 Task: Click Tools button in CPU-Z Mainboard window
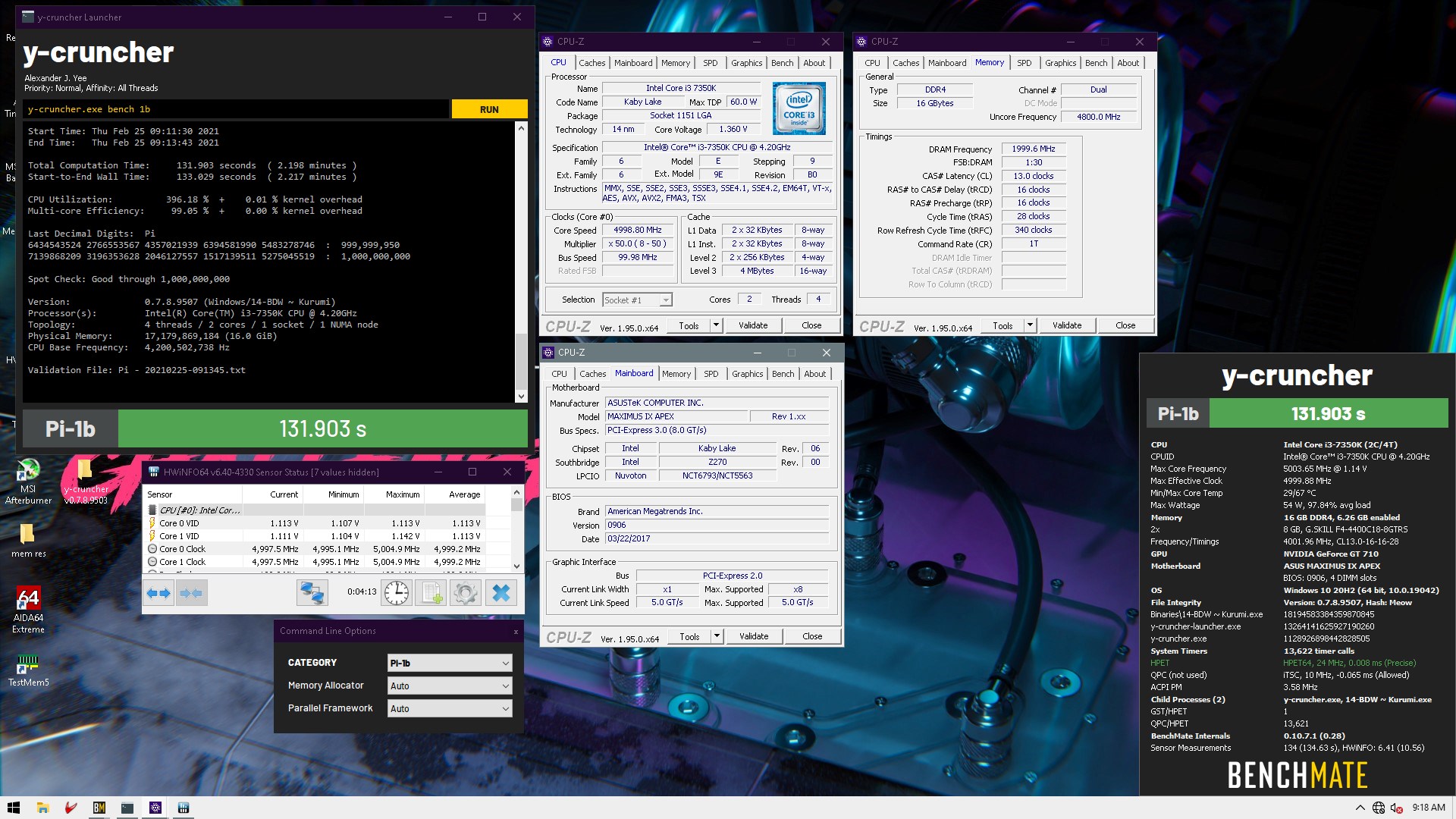click(x=689, y=636)
